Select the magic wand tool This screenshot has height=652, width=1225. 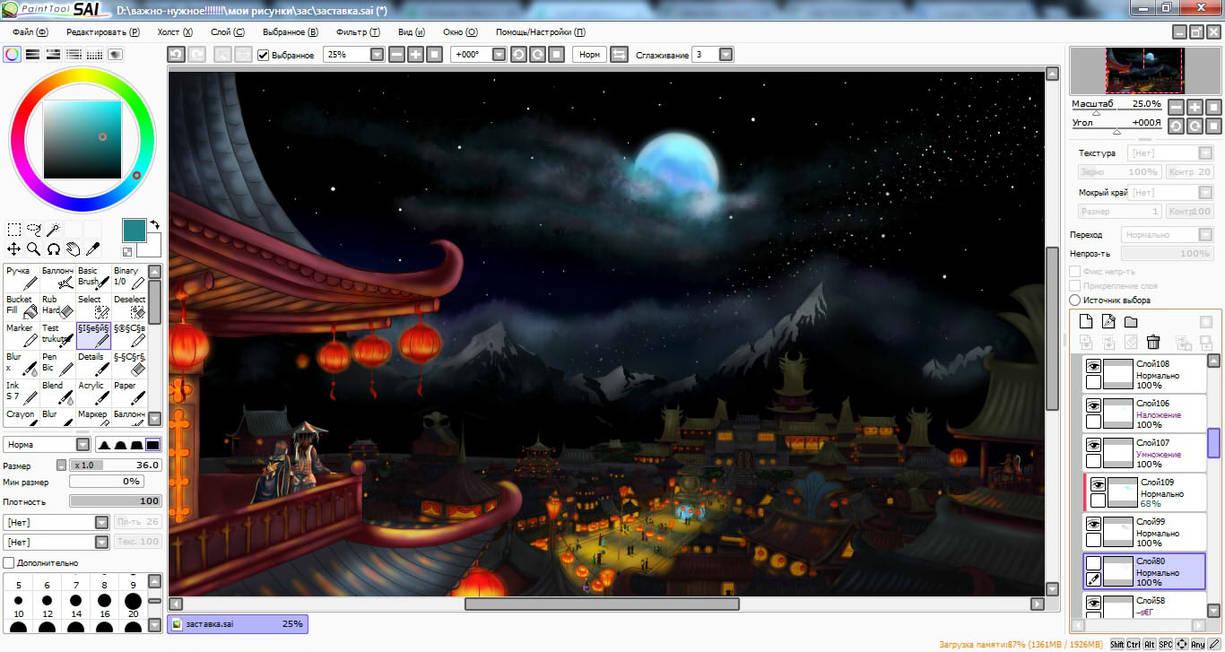[x=53, y=230]
